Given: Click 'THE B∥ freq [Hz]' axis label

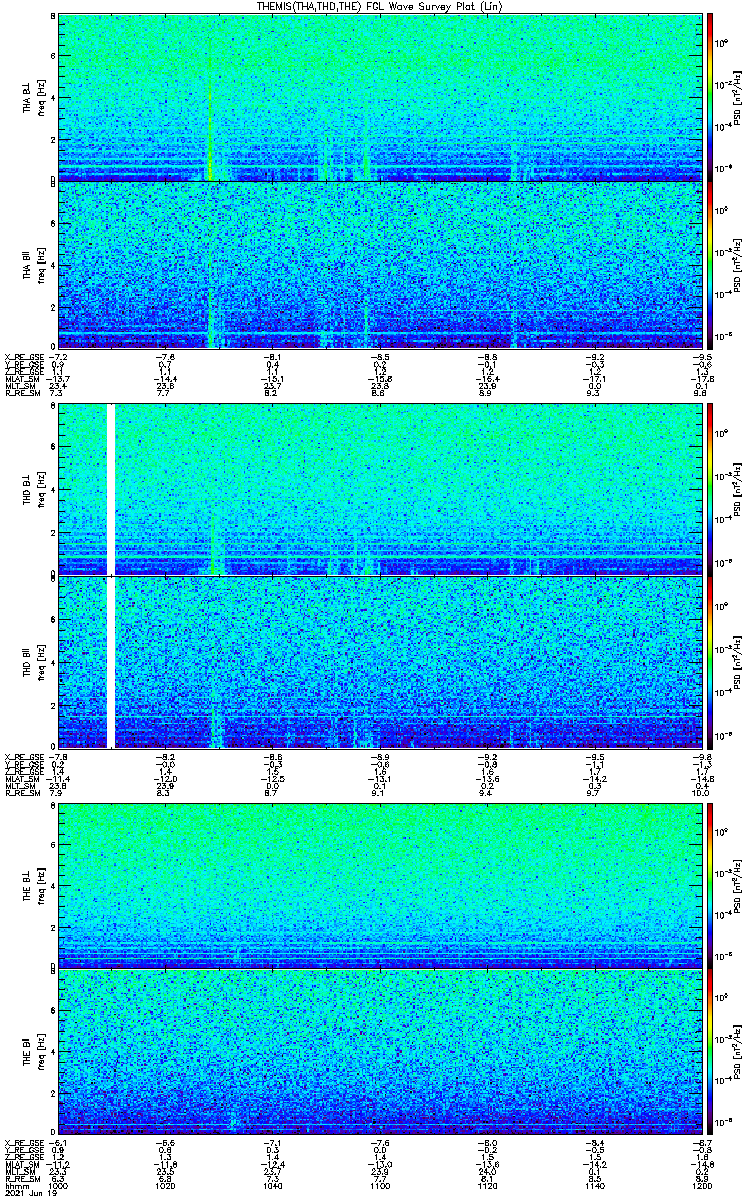Looking at the screenshot, I should coord(32,1054).
